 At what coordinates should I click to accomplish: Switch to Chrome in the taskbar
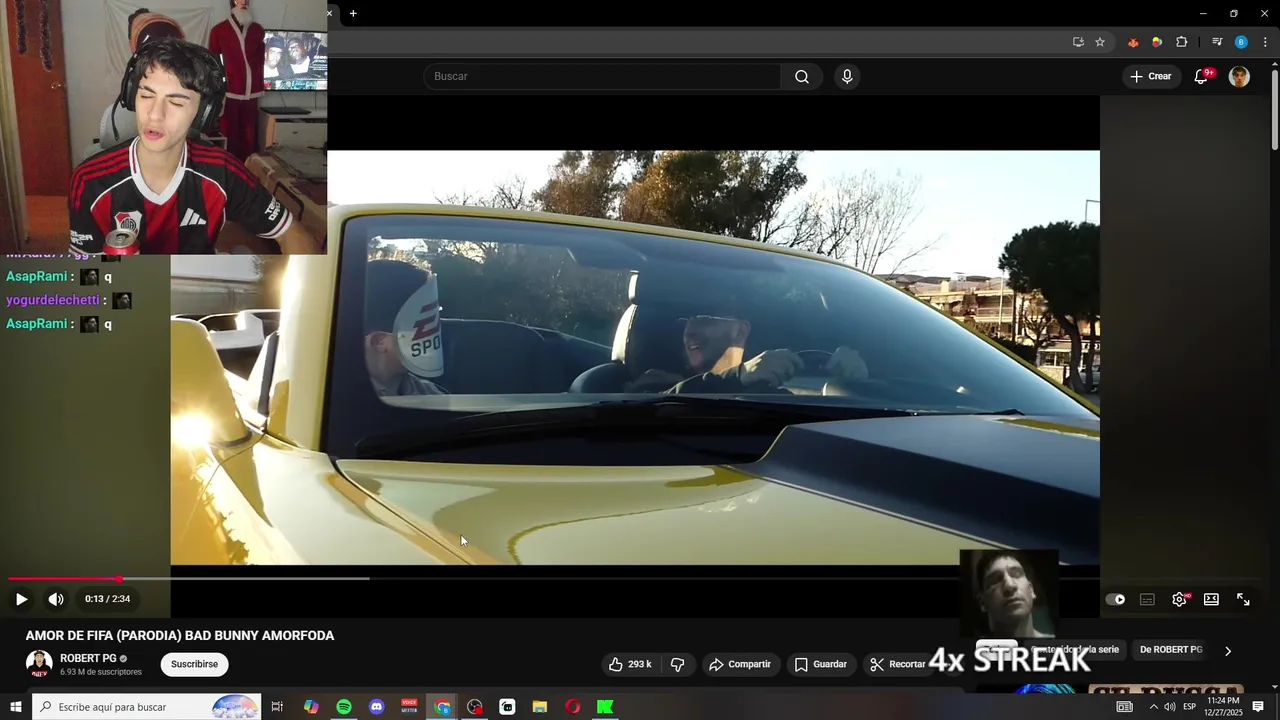point(442,707)
